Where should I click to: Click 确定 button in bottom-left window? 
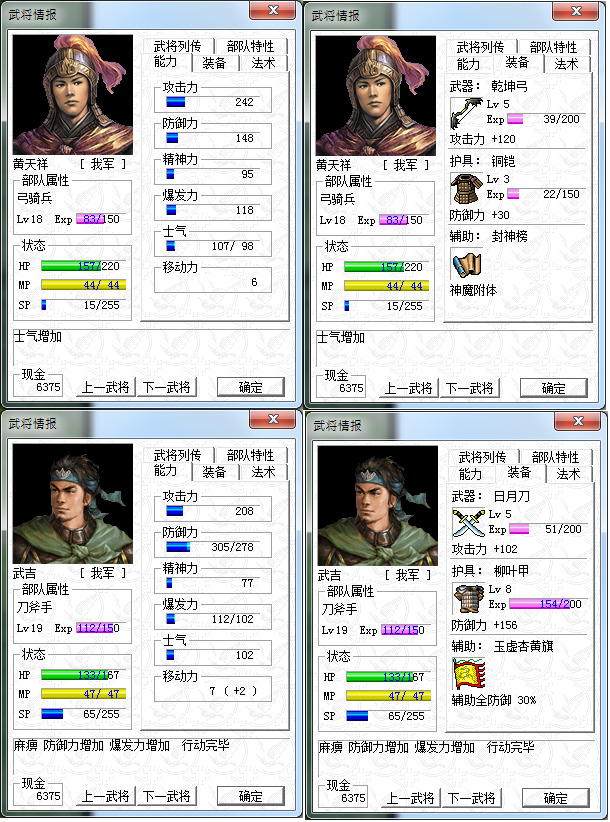coord(250,796)
